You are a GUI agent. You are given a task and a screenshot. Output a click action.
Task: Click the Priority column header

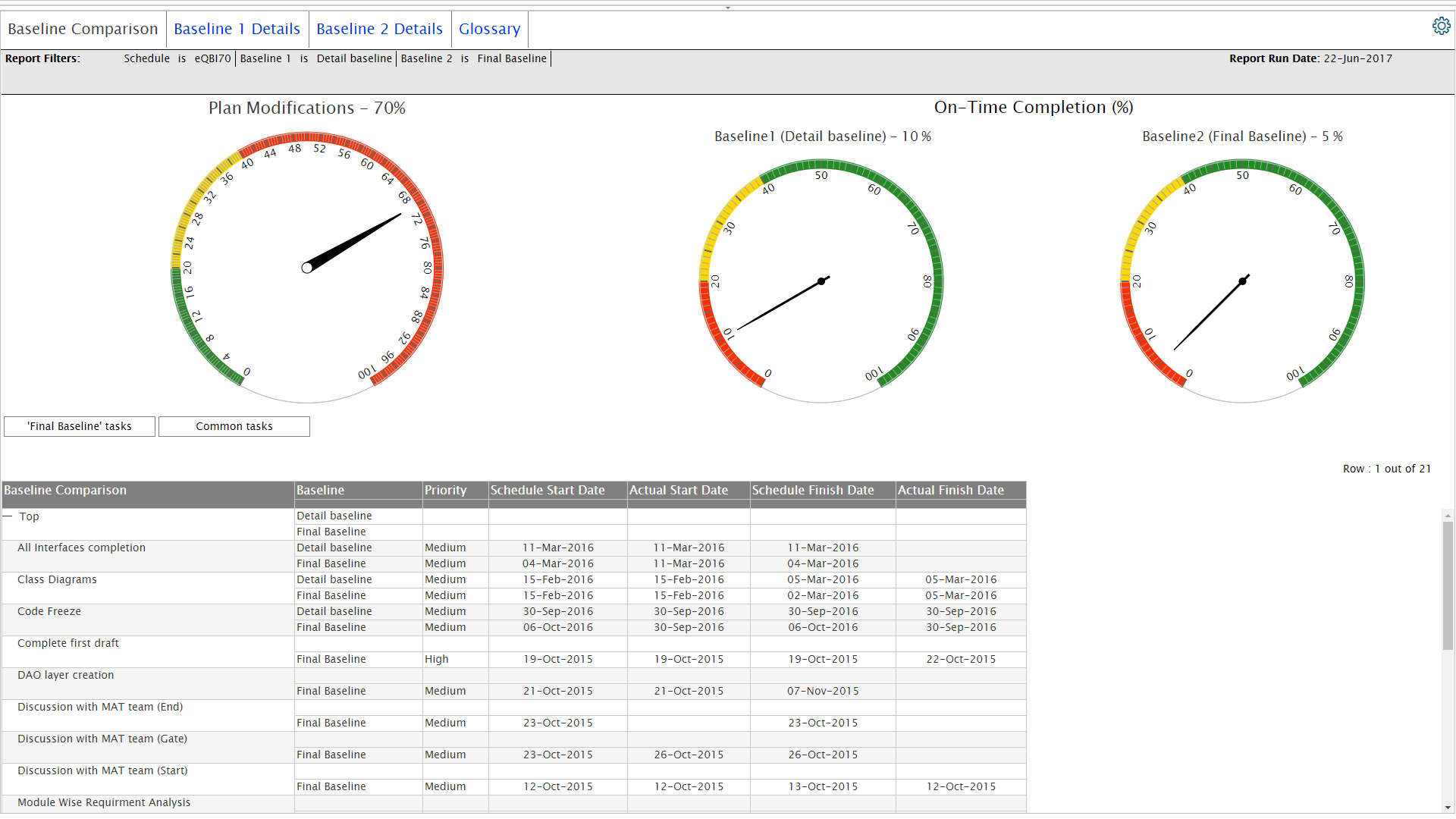pyautogui.click(x=455, y=491)
